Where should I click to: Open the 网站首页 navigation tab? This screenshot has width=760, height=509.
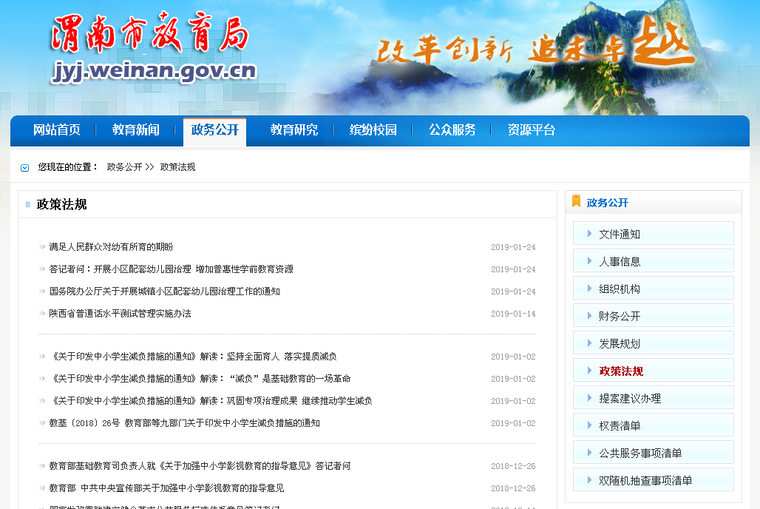point(57,130)
